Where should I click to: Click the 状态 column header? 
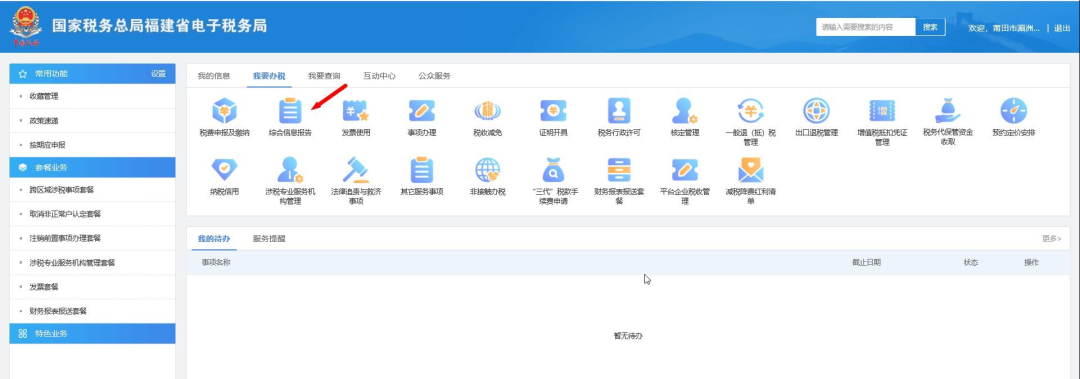click(970, 263)
